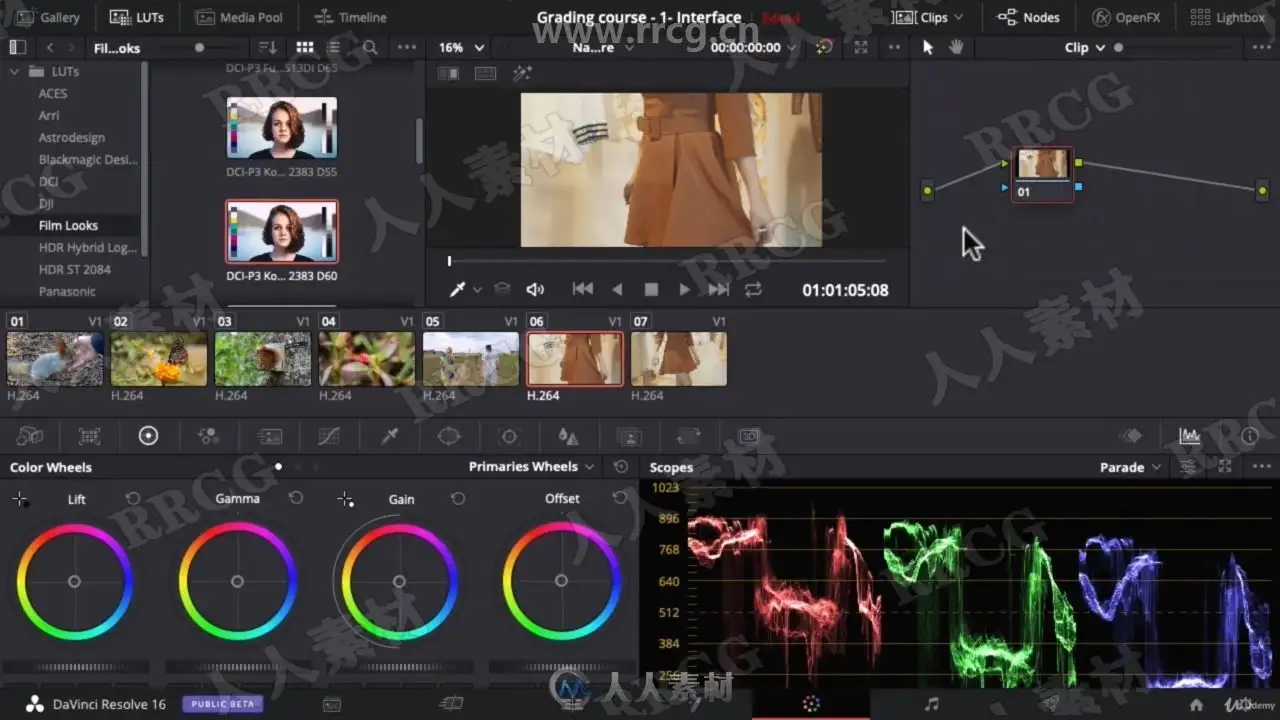Open the Camera Raw palette
Image resolution: width=1280 pixels, height=720 pixels.
(x=30, y=436)
